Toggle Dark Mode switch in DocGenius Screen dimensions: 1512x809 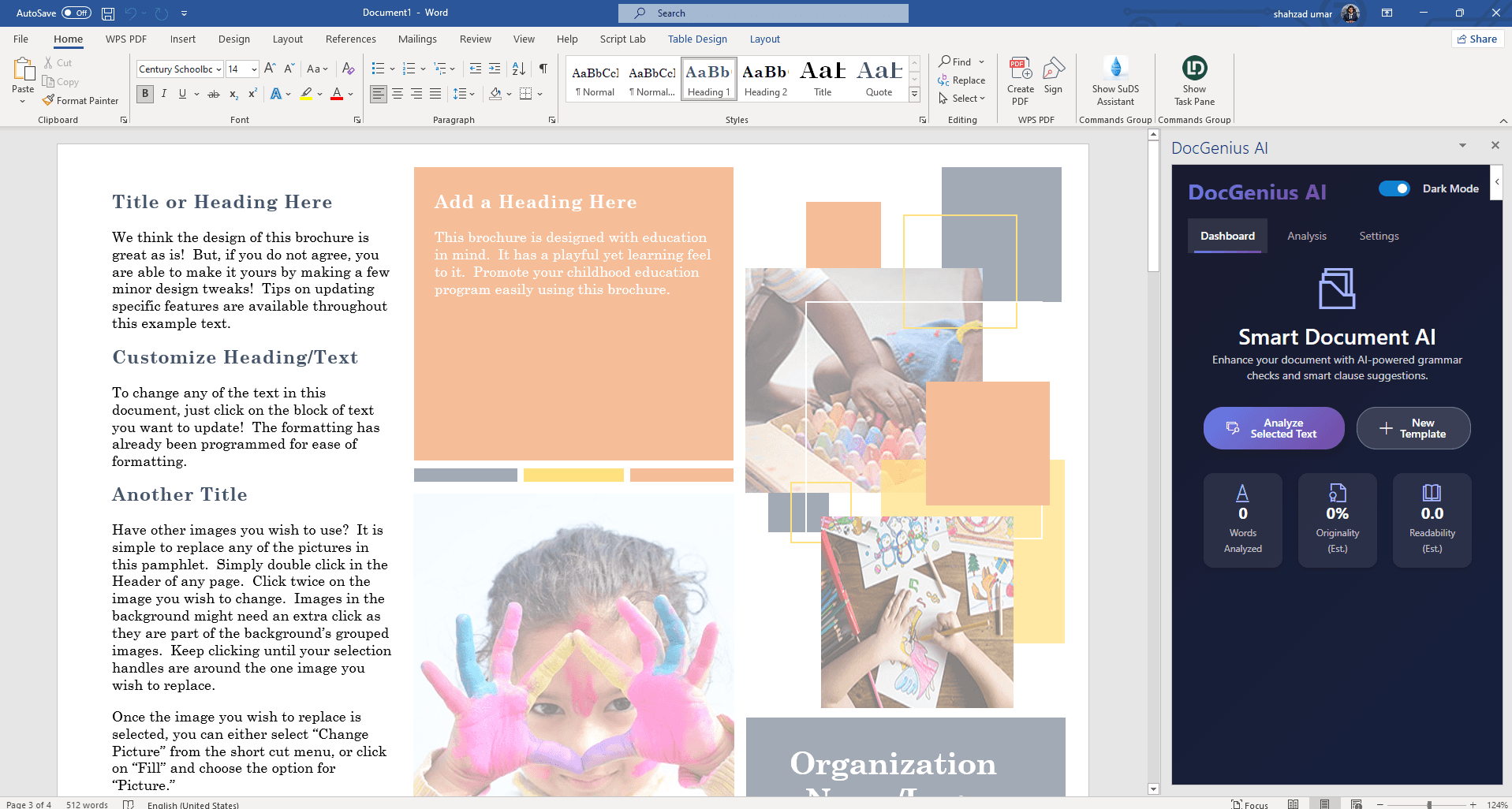coord(1394,188)
